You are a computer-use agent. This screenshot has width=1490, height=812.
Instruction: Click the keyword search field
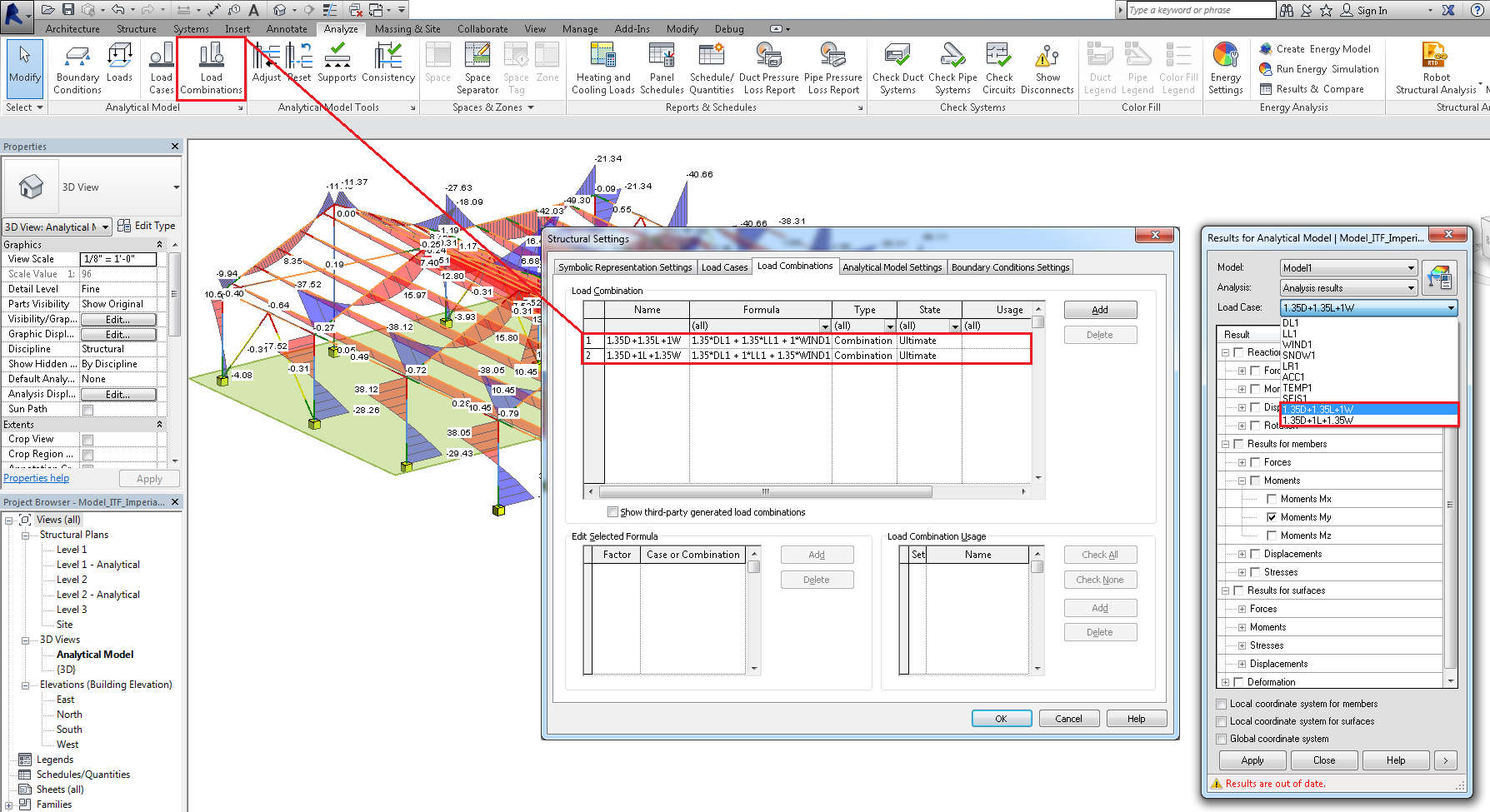click(1200, 10)
